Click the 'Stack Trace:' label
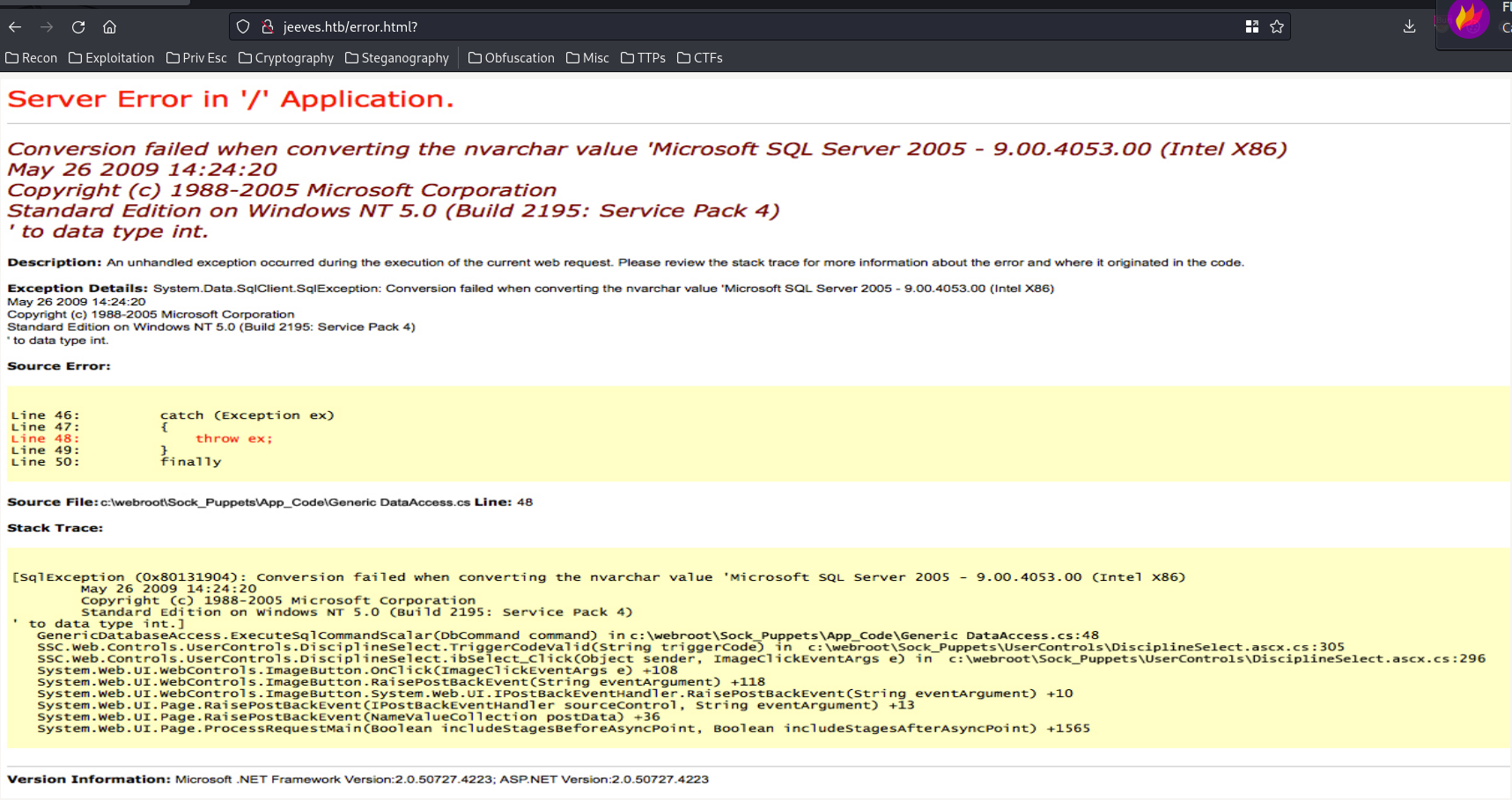The width and height of the screenshot is (1512, 800). [55, 528]
